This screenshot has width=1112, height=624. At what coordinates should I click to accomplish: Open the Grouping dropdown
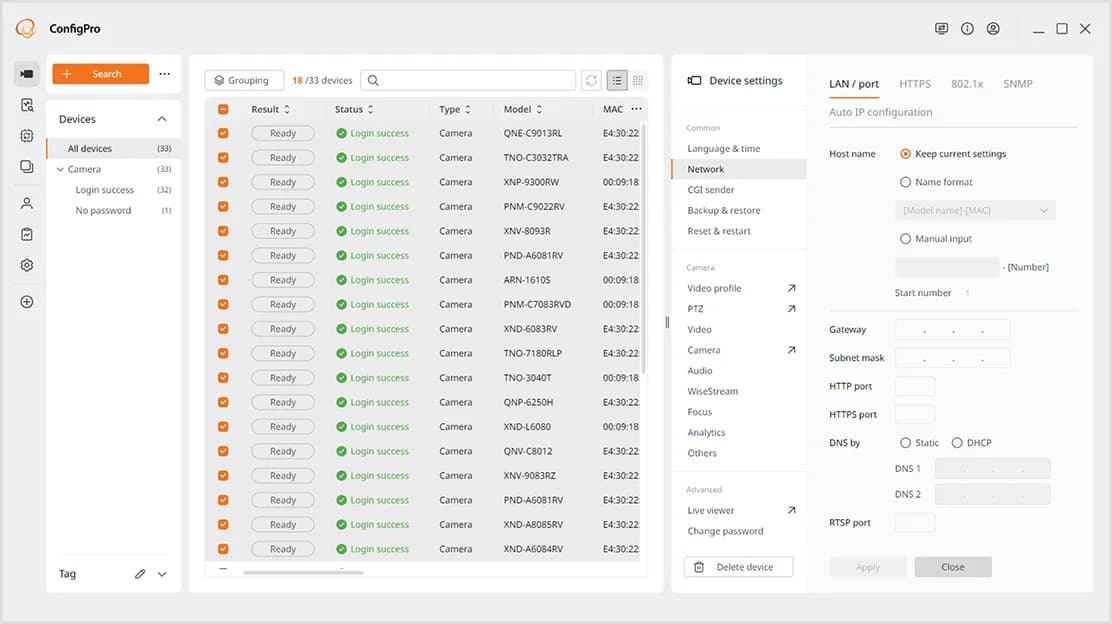coord(244,81)
